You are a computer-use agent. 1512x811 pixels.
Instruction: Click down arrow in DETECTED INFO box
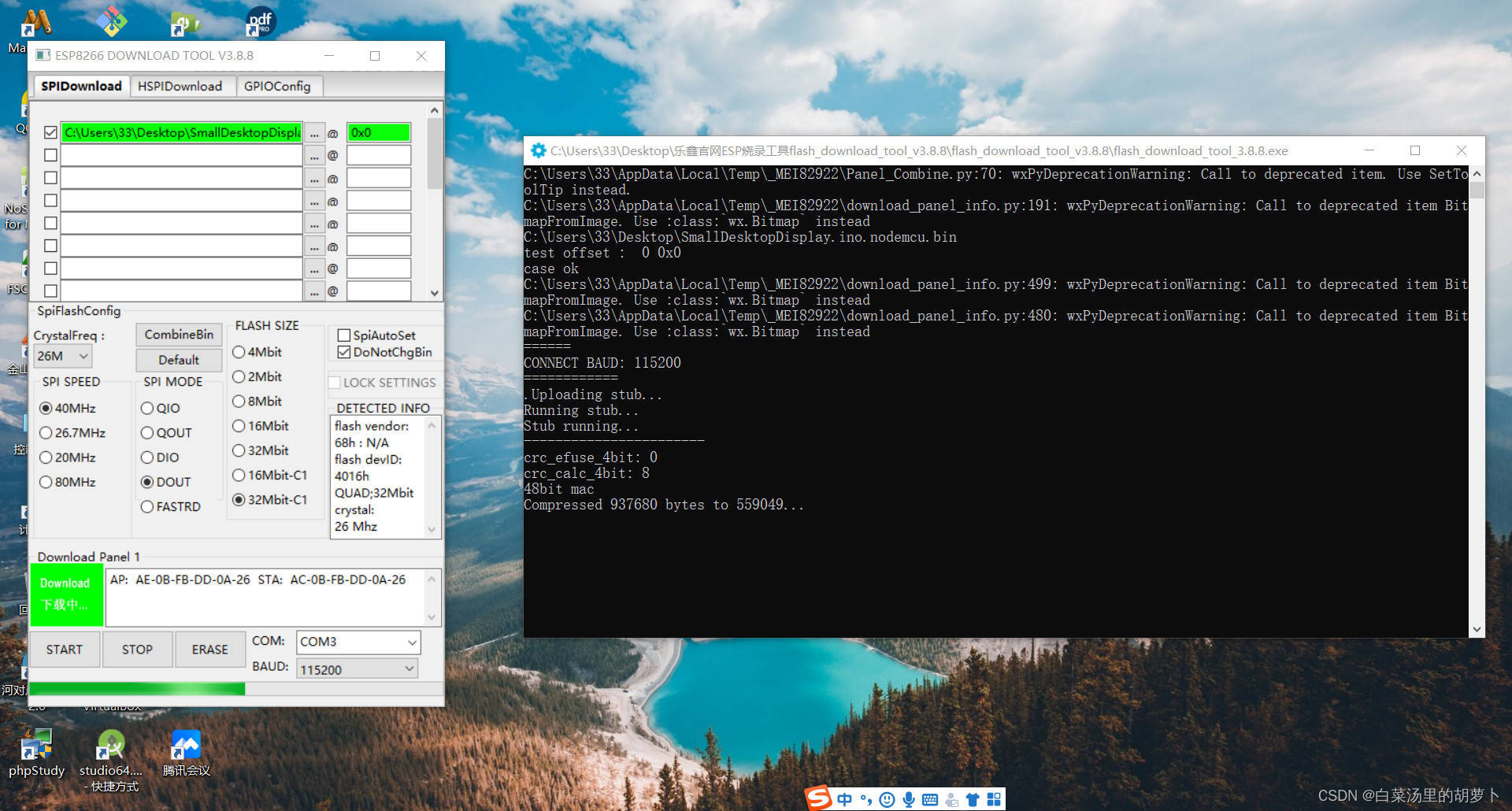(x=432, y=530)
